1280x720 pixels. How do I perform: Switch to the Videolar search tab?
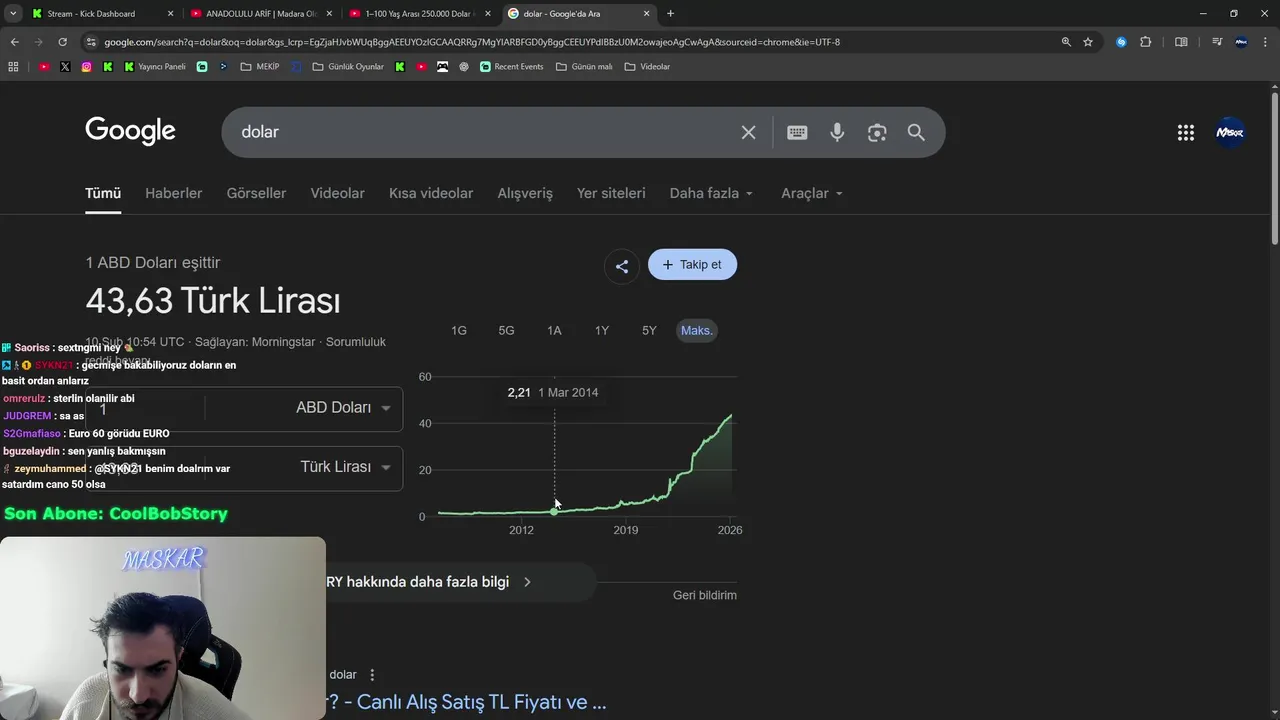coord(337,193)
